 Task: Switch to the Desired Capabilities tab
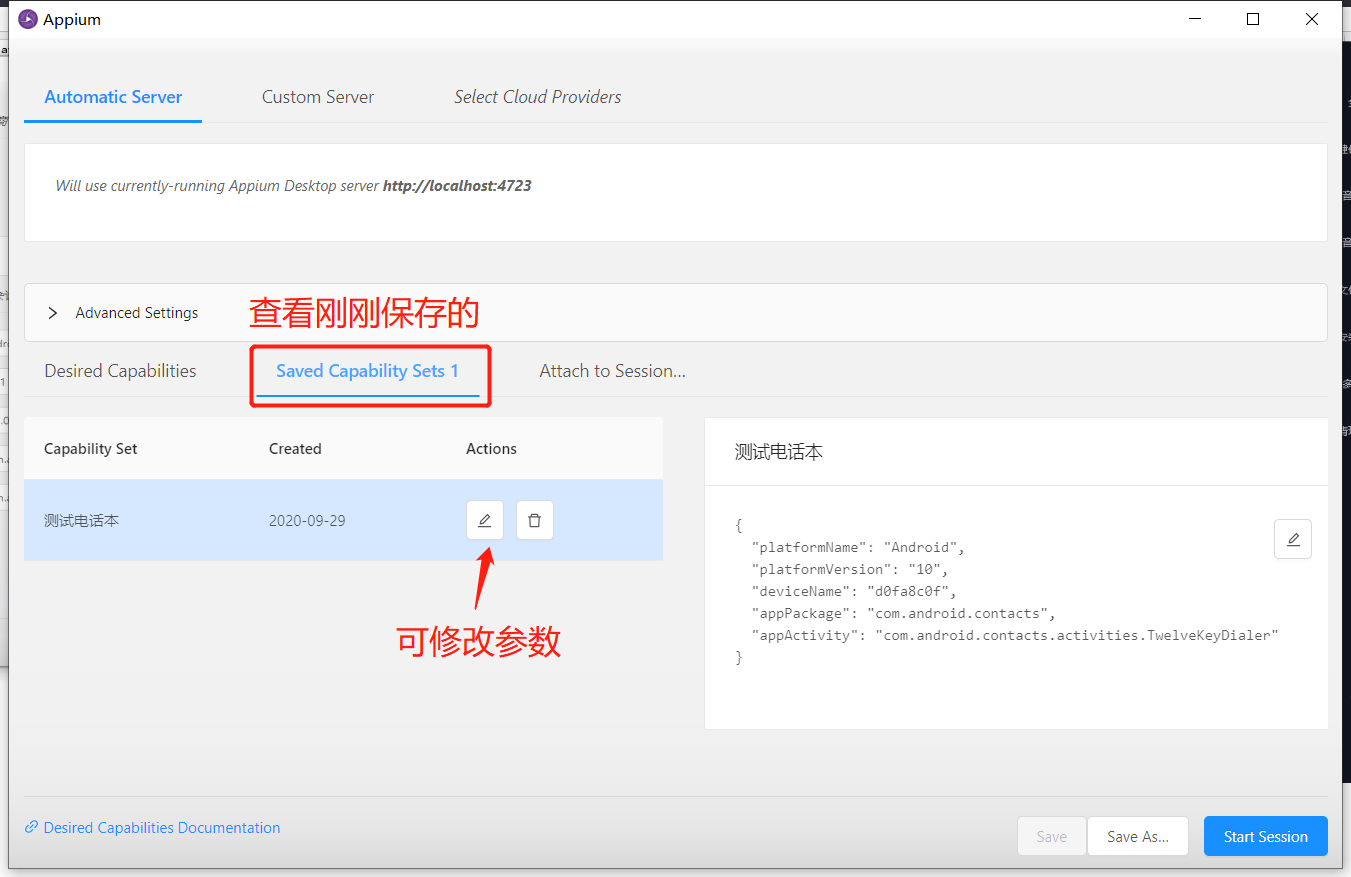pos(120,371)
